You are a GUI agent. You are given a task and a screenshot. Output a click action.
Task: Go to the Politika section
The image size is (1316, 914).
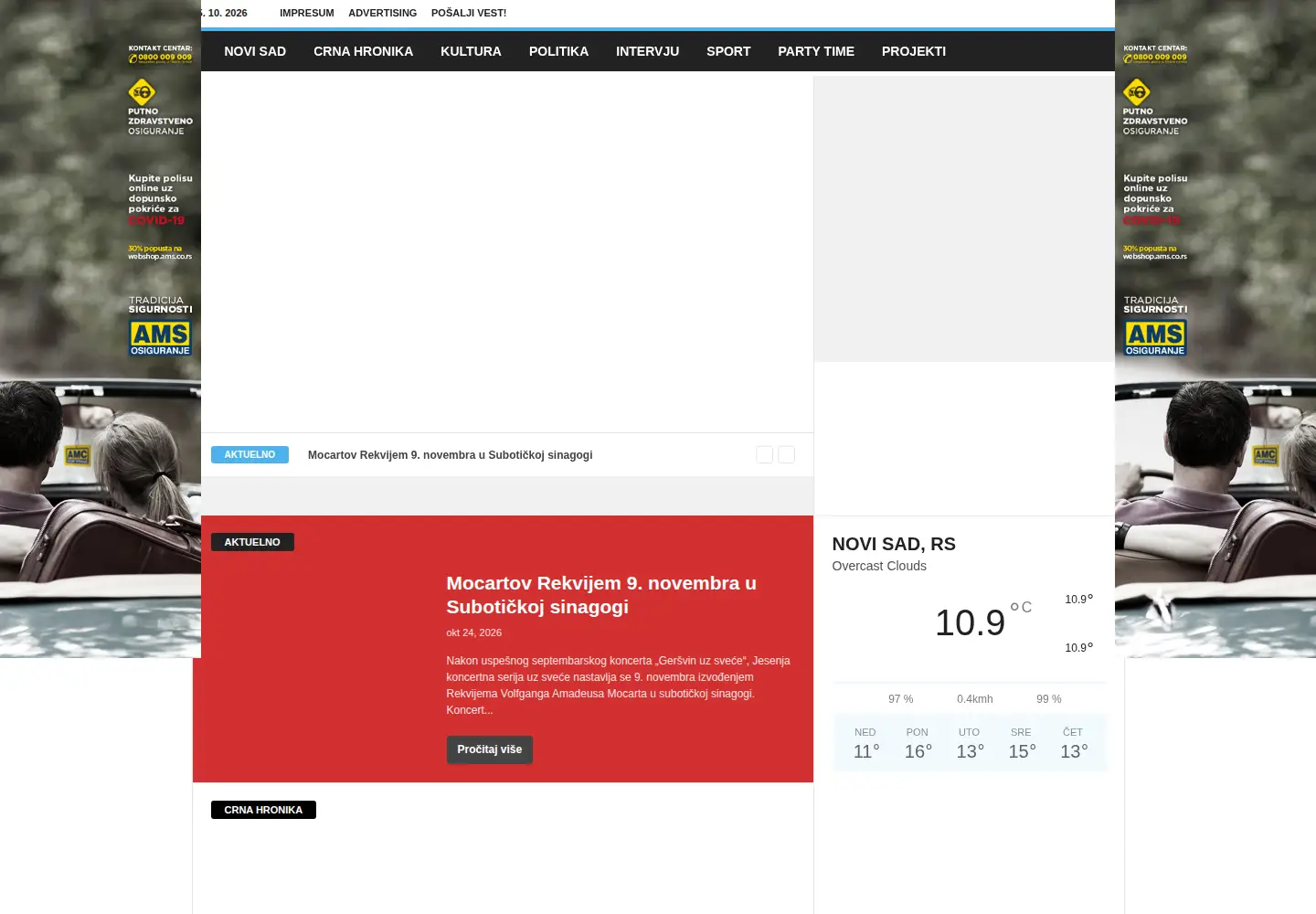[x=558, y=51]
